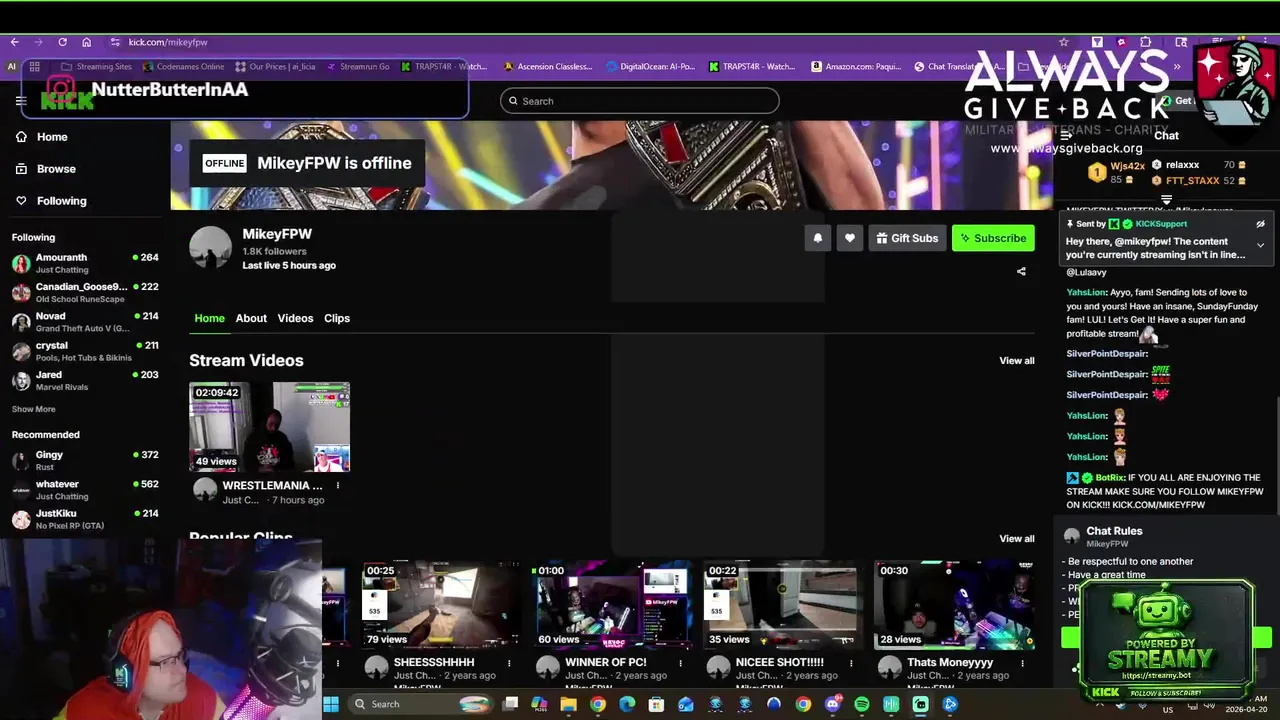
Task: Open options menu for NICEEE SHOT!!!!! clip
Action: (851, 663)
